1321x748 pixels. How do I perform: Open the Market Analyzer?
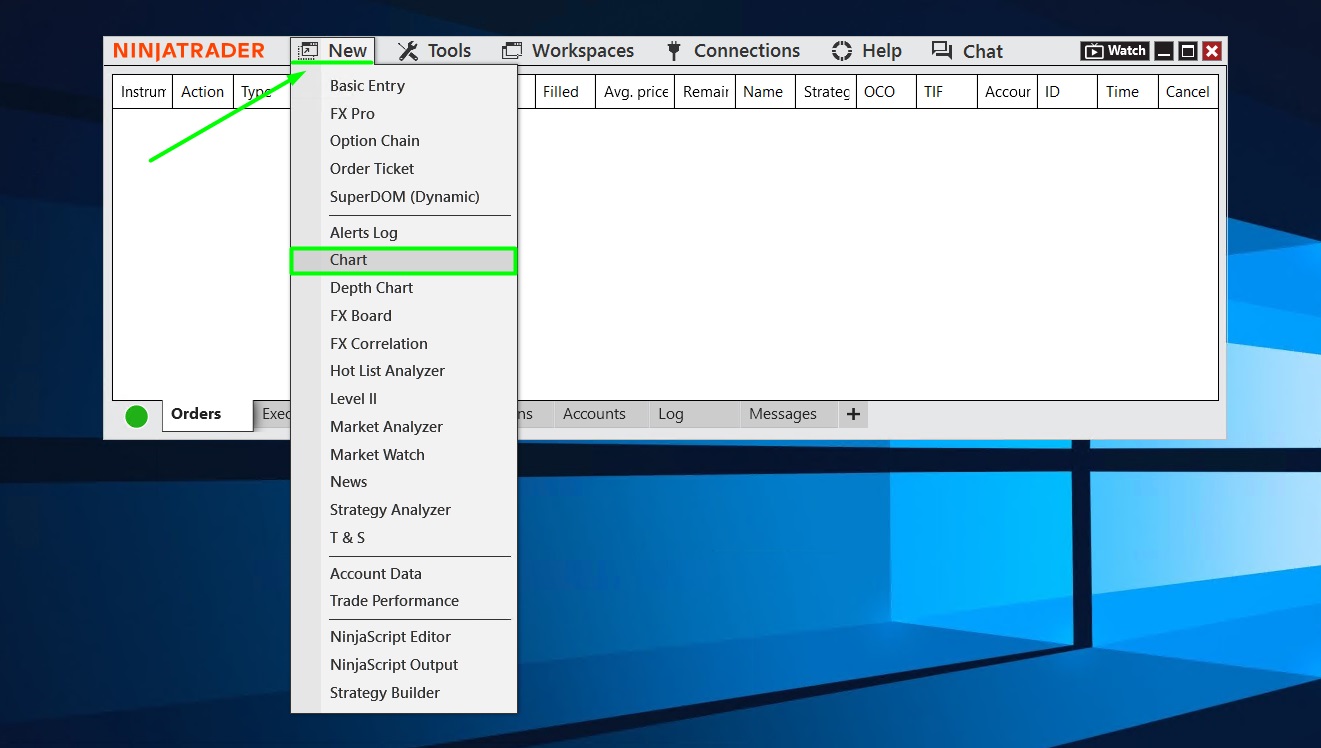click(386, 426)
